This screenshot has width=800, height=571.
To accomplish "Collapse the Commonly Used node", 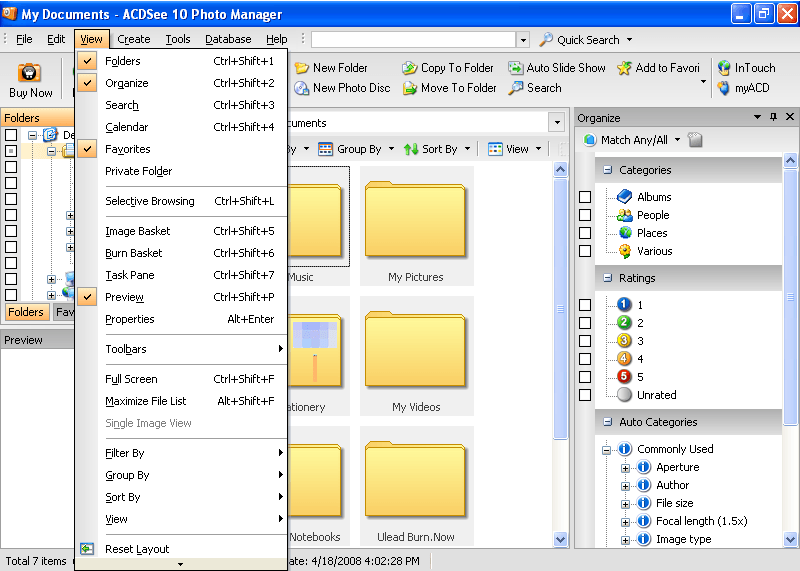I will tap(606, 450).
